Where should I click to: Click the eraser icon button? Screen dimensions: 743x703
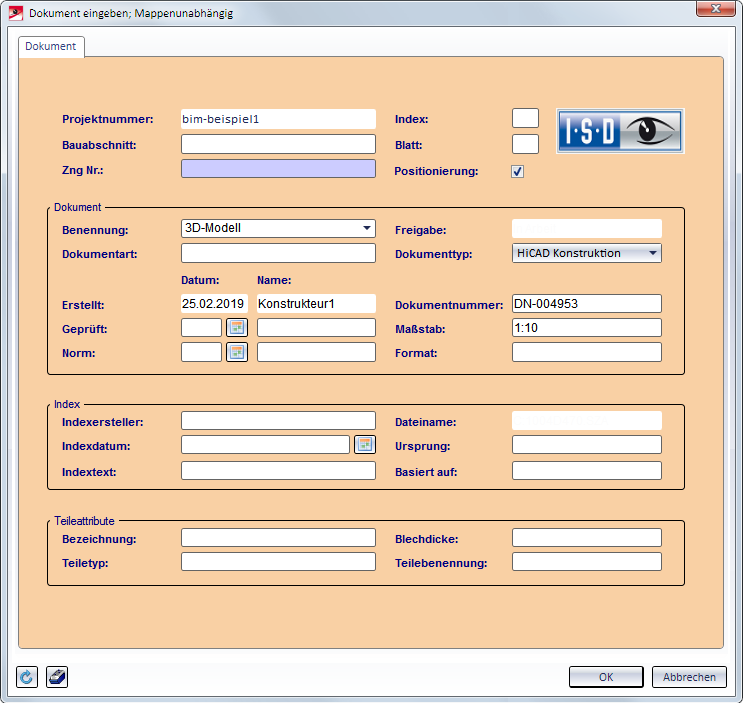point(57,677)
